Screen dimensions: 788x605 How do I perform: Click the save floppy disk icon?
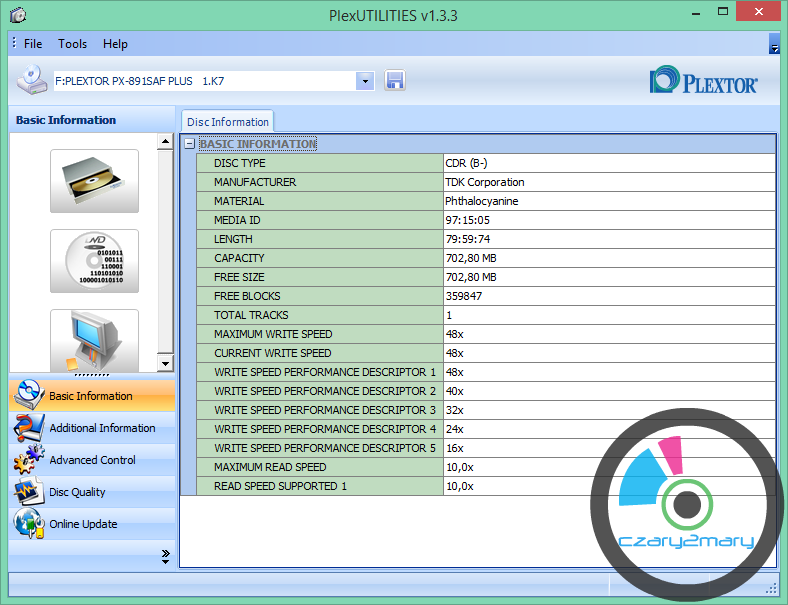395,81
